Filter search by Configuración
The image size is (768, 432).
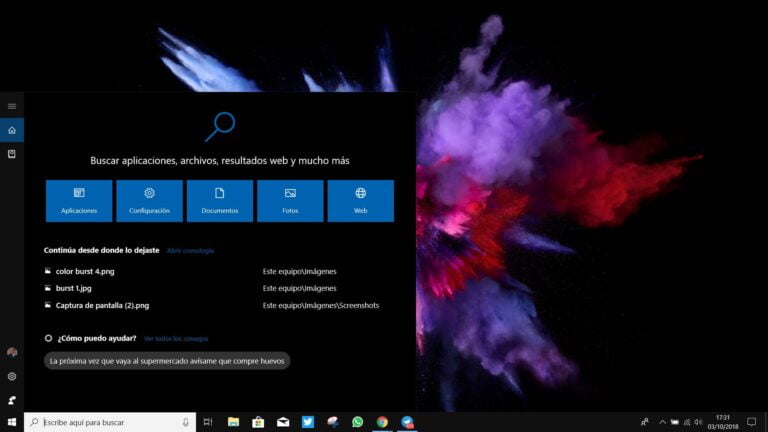coord(149,201)
